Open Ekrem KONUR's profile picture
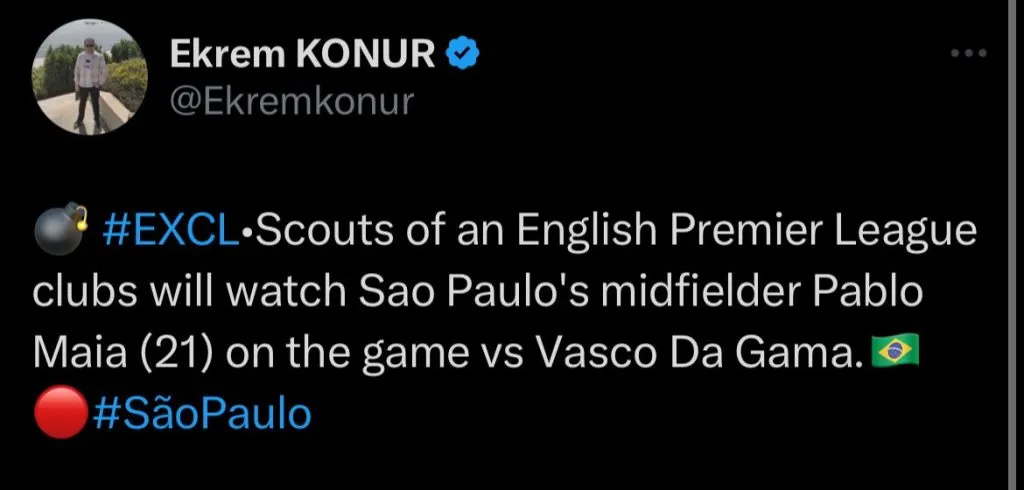This screenshot has height=490, width=1024. coord(90,76)
